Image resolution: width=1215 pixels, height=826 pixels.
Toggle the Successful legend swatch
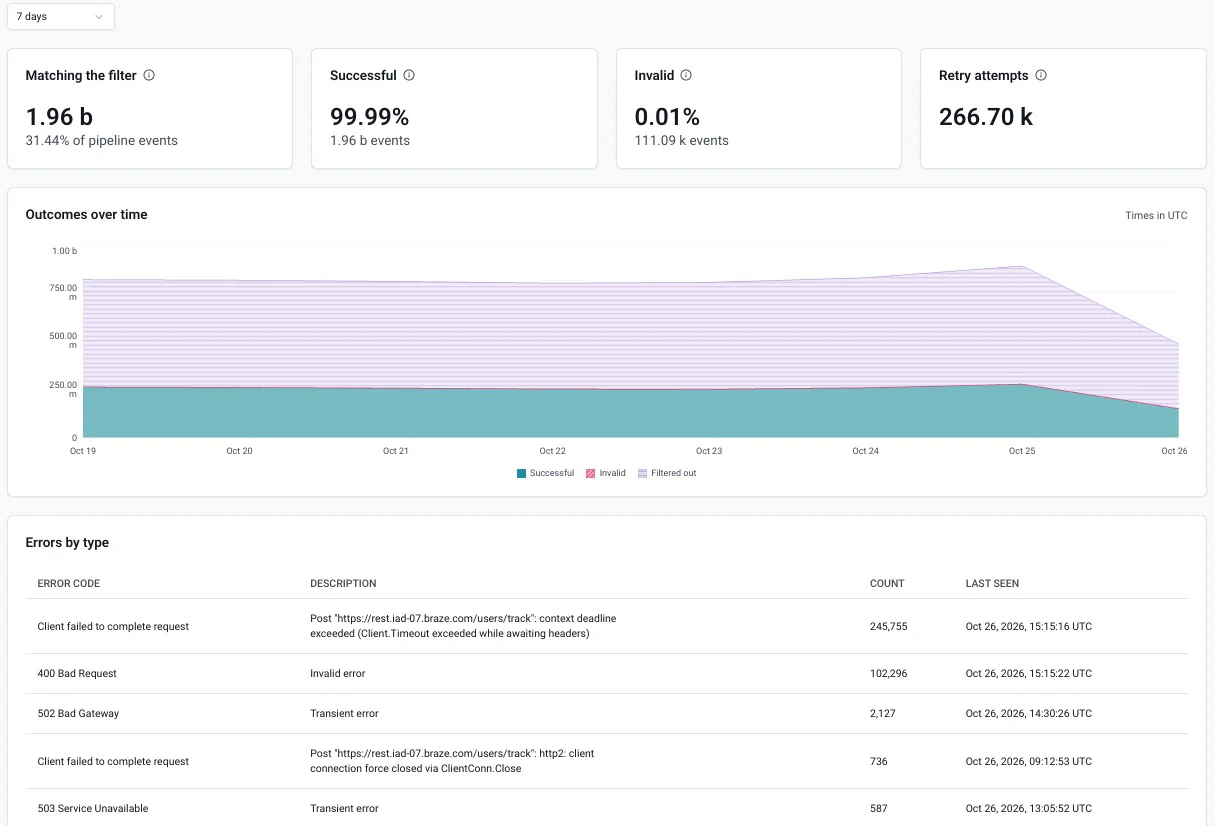(x=522, y=473)
